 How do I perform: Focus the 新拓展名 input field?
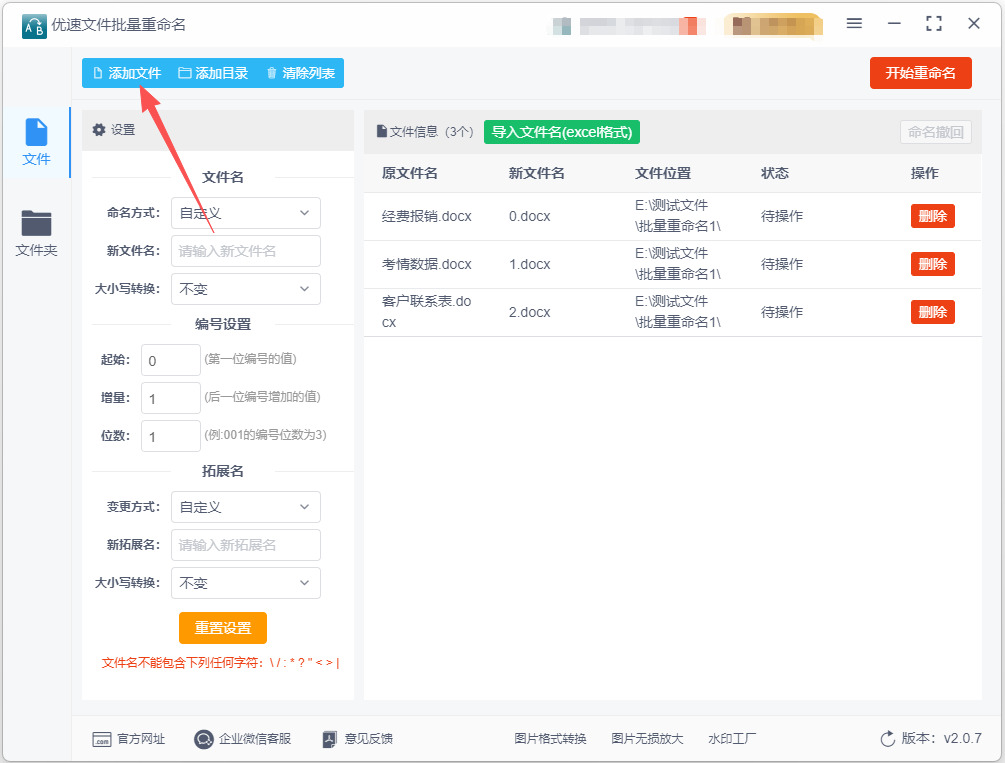[245, 545]
